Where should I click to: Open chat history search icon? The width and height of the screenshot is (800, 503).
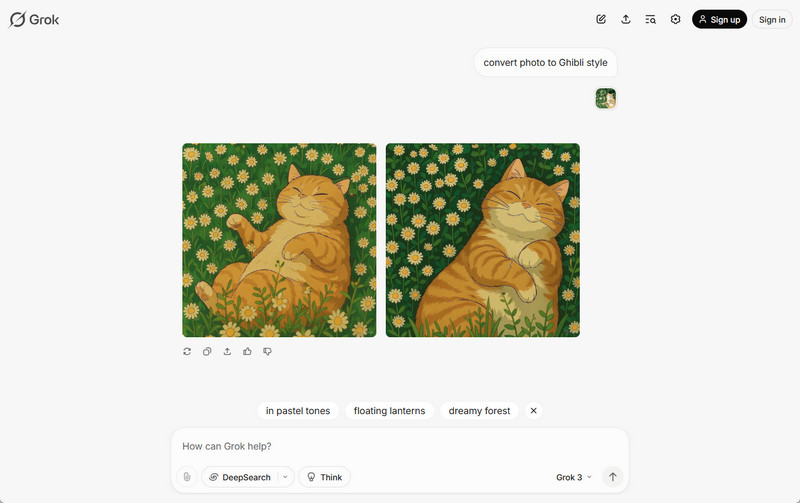(x=651, y=19)
